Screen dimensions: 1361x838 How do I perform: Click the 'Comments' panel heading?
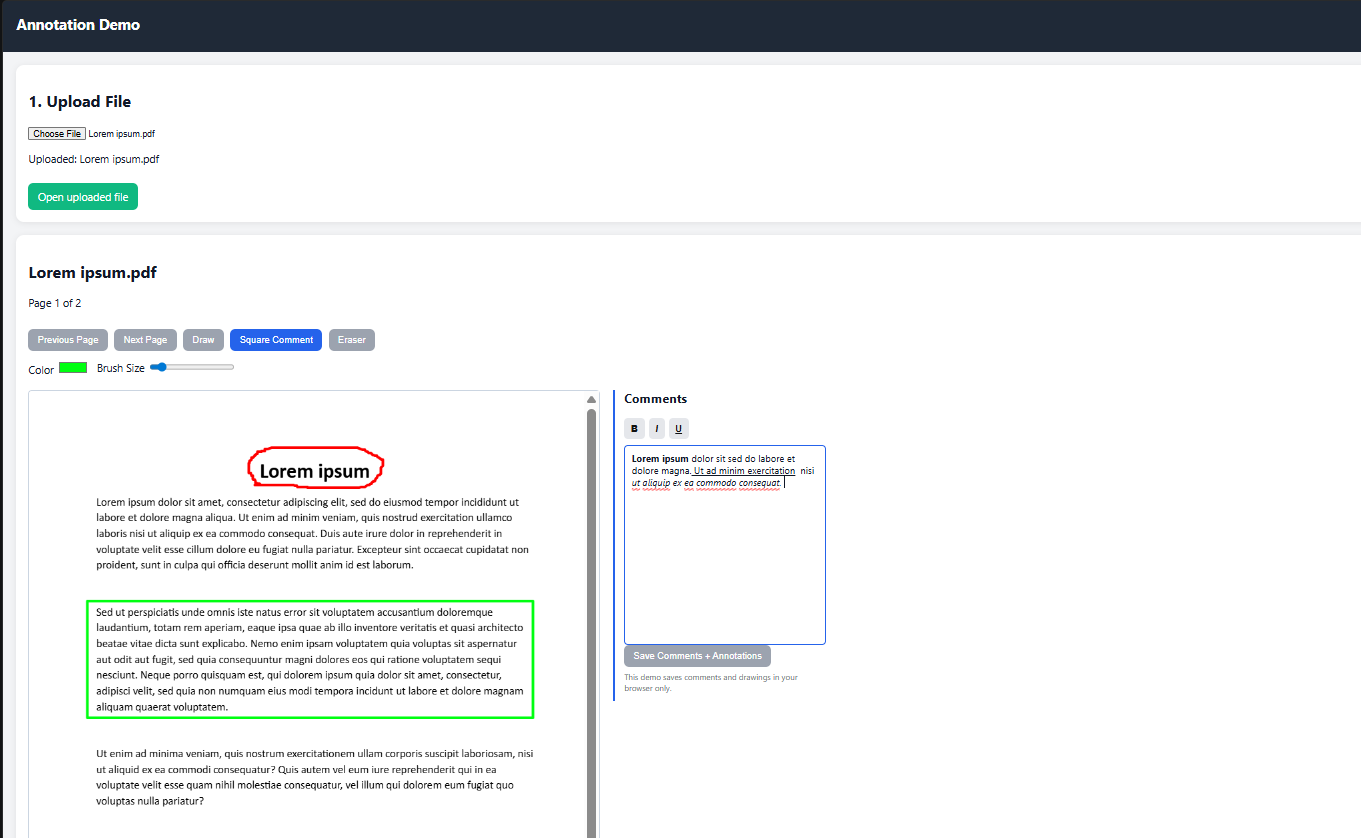(656, 399)
